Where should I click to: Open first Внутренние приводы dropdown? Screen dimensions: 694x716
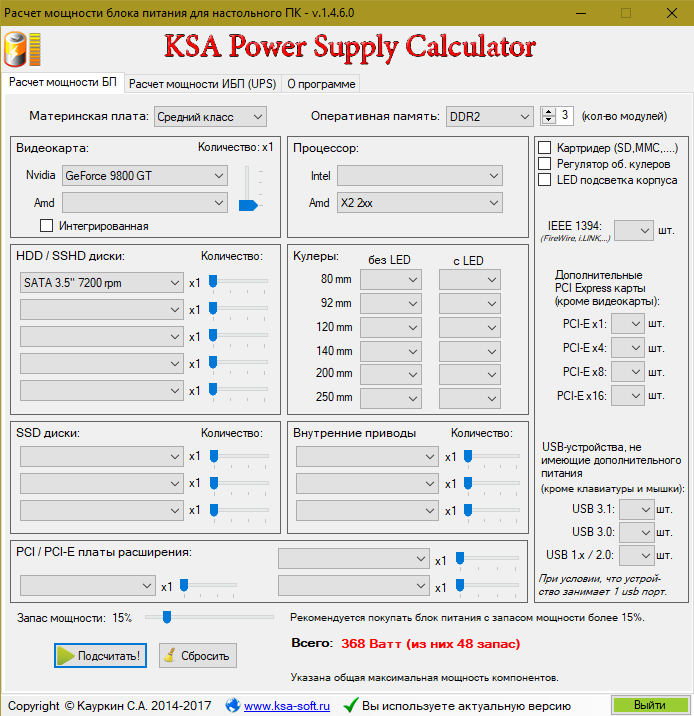pos(367,457)
